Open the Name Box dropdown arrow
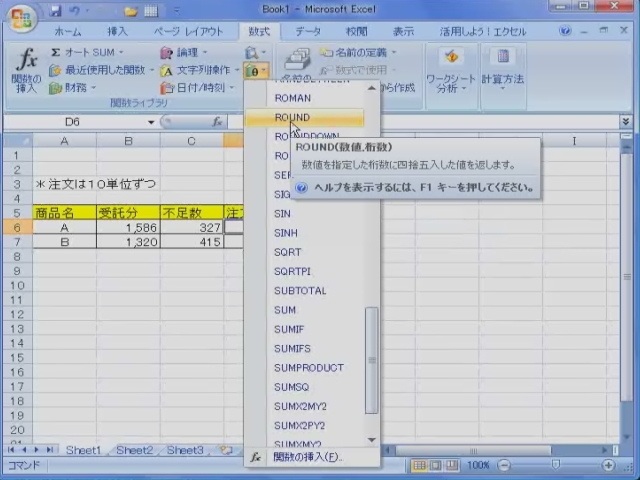The height and width of the screenshot is (480, 640). [151, 122]
